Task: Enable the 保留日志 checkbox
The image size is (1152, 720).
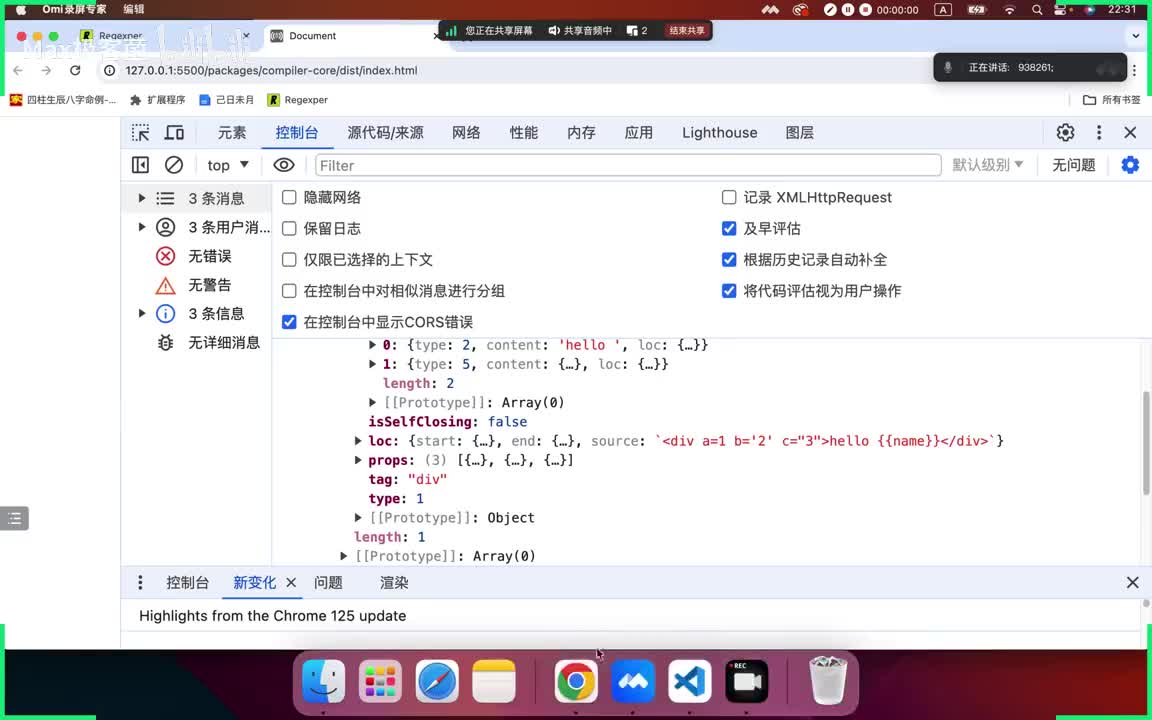Action: 289,228
